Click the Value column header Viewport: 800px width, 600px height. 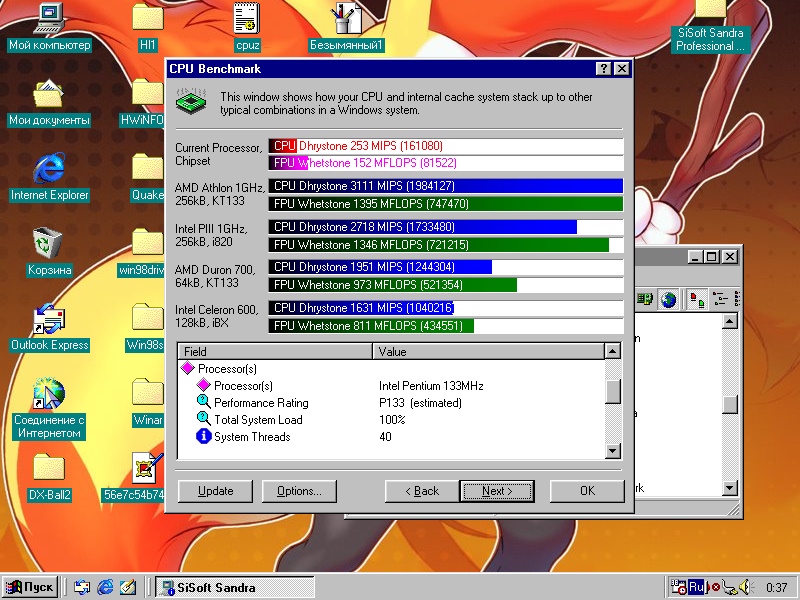click(488, 352)
